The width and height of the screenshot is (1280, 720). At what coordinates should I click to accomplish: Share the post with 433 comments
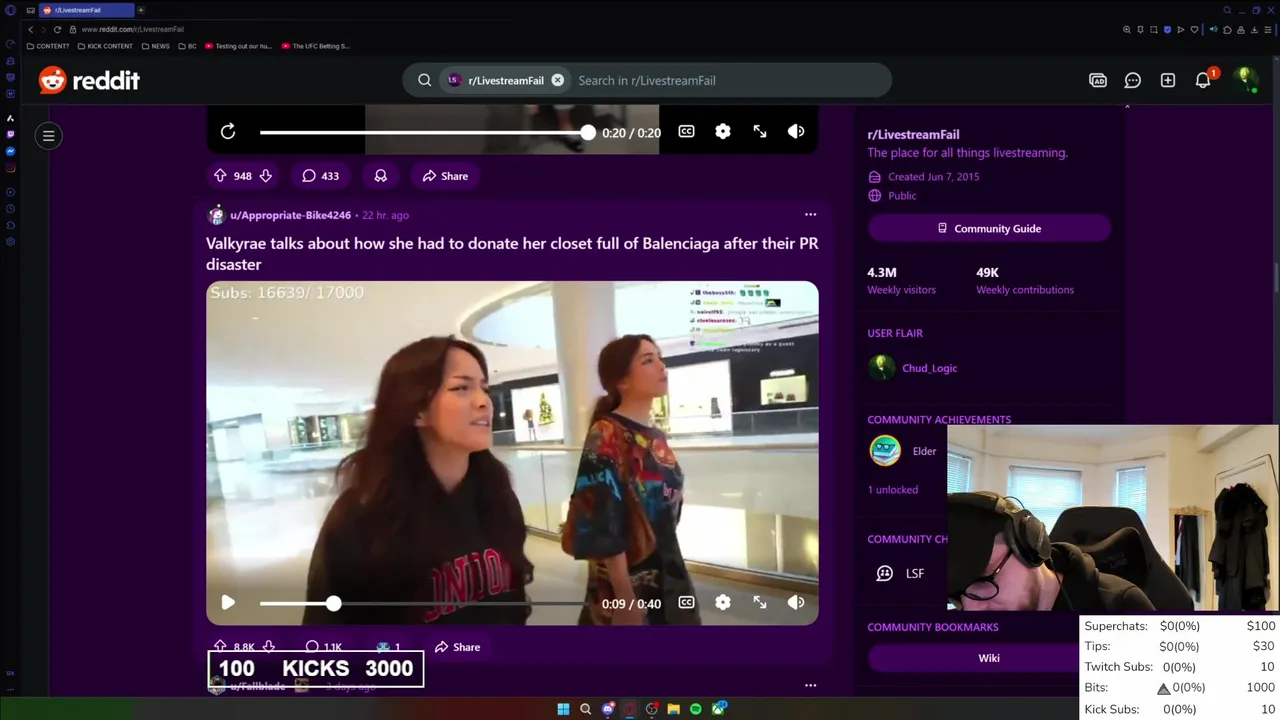pyautogui.click(x=445, y=176)
